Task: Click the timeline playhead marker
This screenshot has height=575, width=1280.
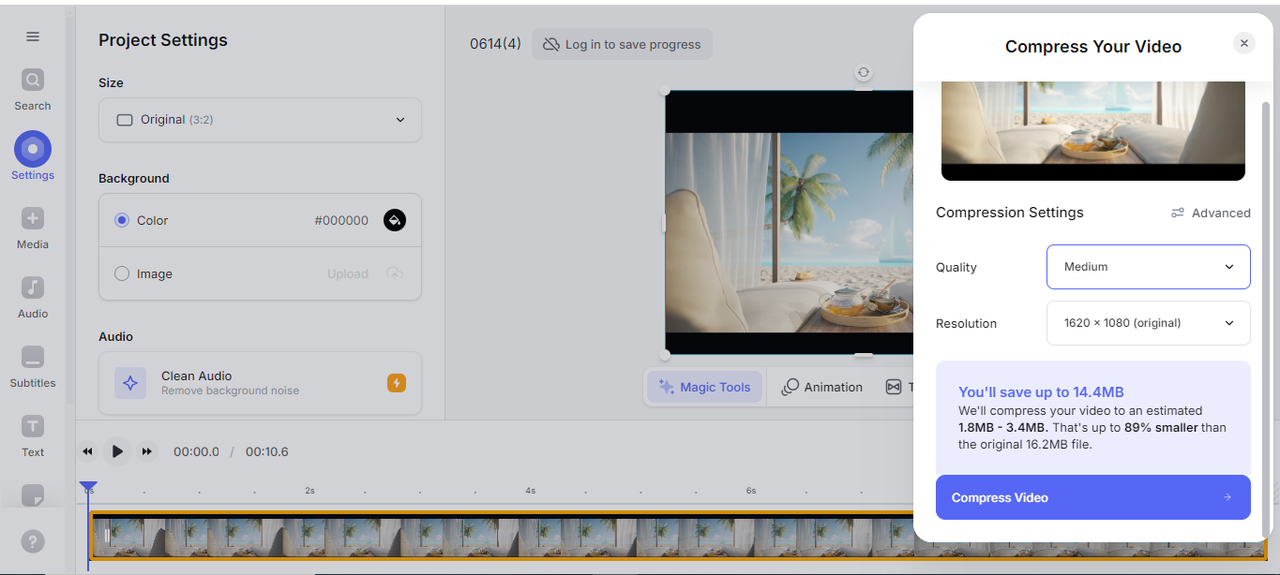Action: pos(88,488)
